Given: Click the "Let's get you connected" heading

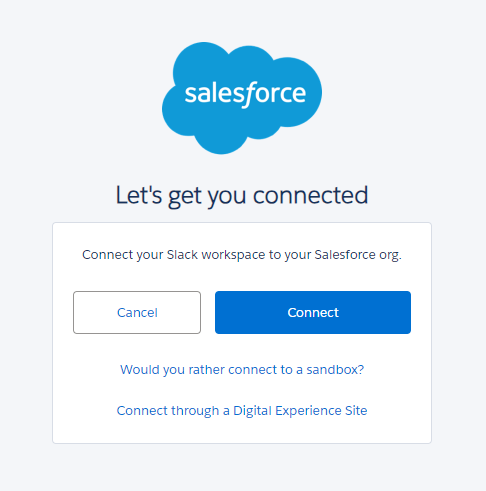Looking at the screenshot, I should pos(242,196).
